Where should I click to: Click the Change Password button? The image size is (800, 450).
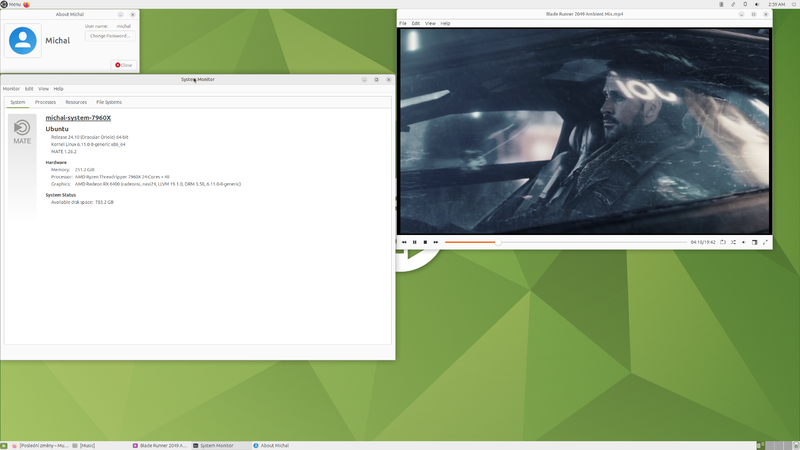point(110,36)
